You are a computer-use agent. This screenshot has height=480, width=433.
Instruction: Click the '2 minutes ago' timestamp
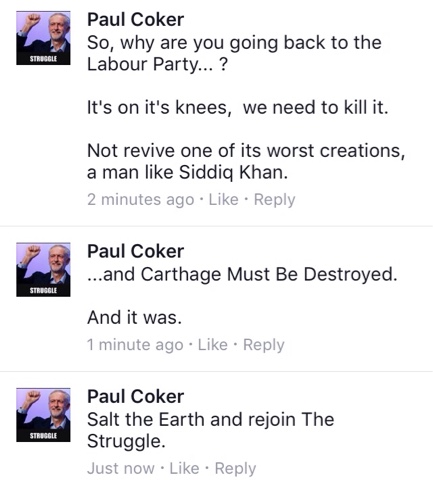141,200
